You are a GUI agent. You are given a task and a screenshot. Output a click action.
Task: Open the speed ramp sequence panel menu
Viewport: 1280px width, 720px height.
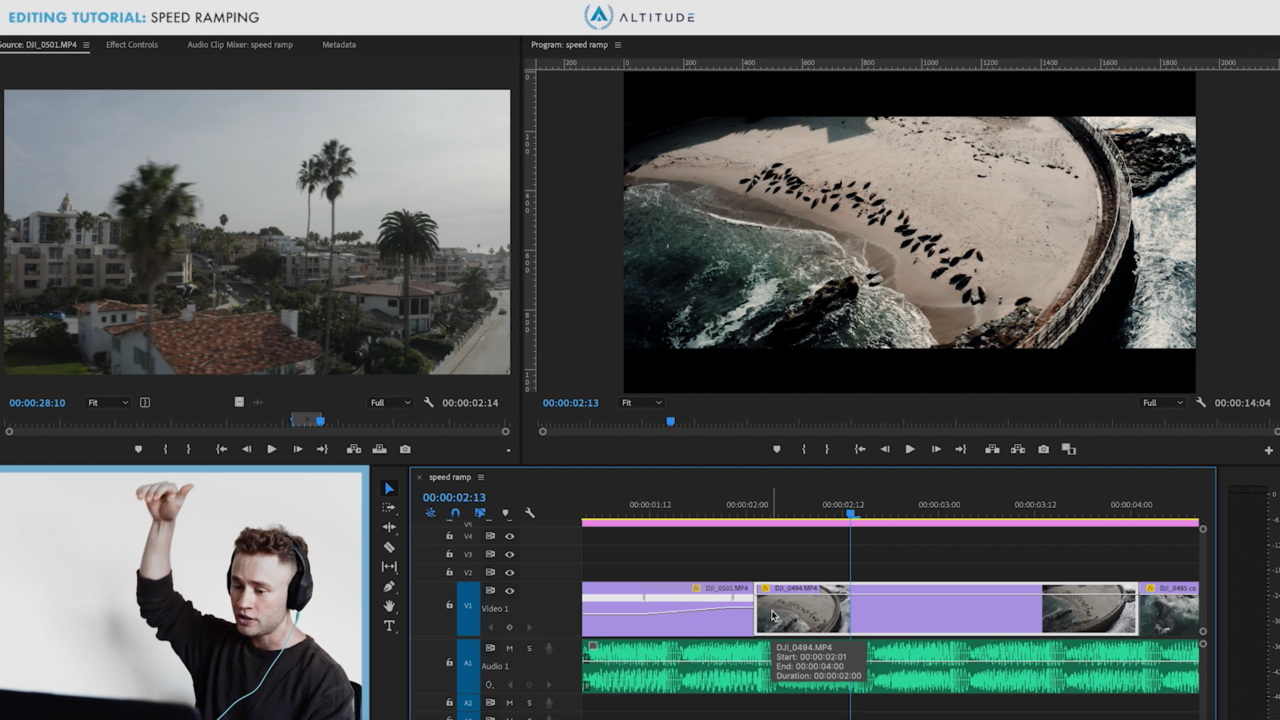coord(481,477)
